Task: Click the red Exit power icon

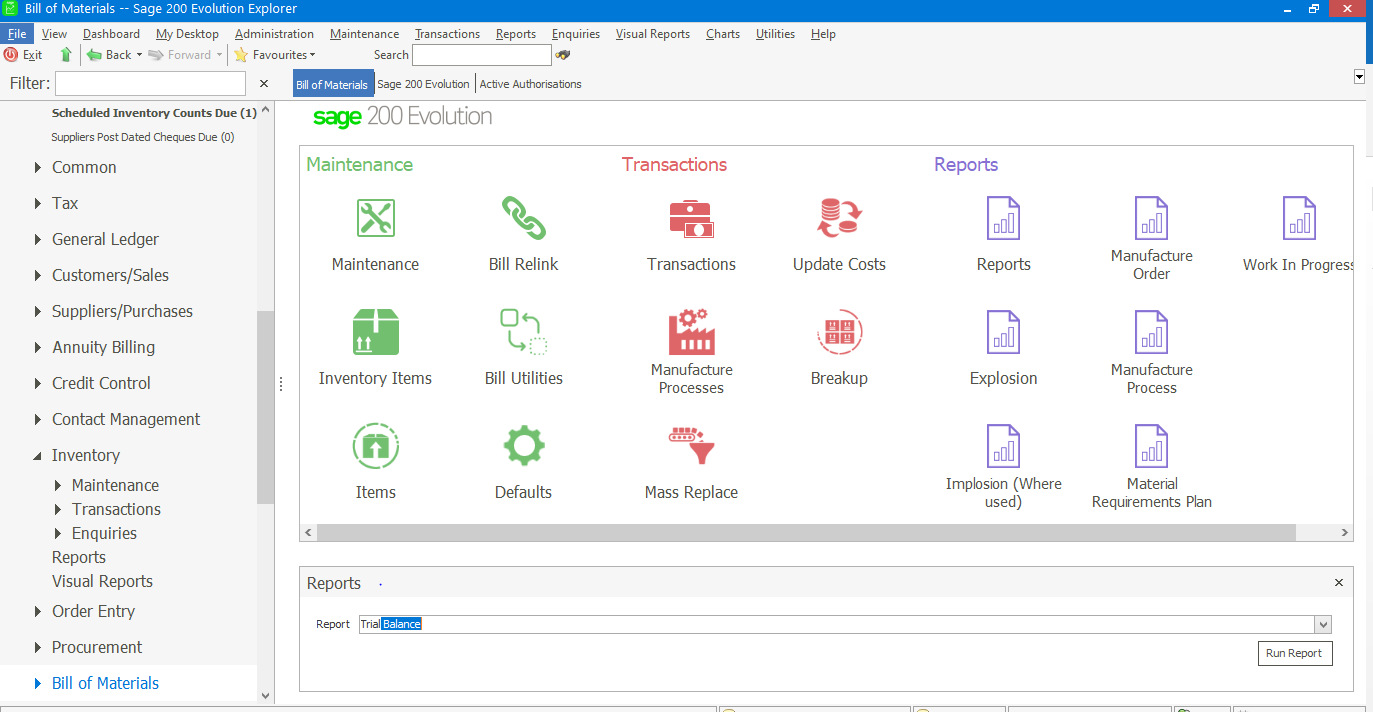Action: (11, 55)
